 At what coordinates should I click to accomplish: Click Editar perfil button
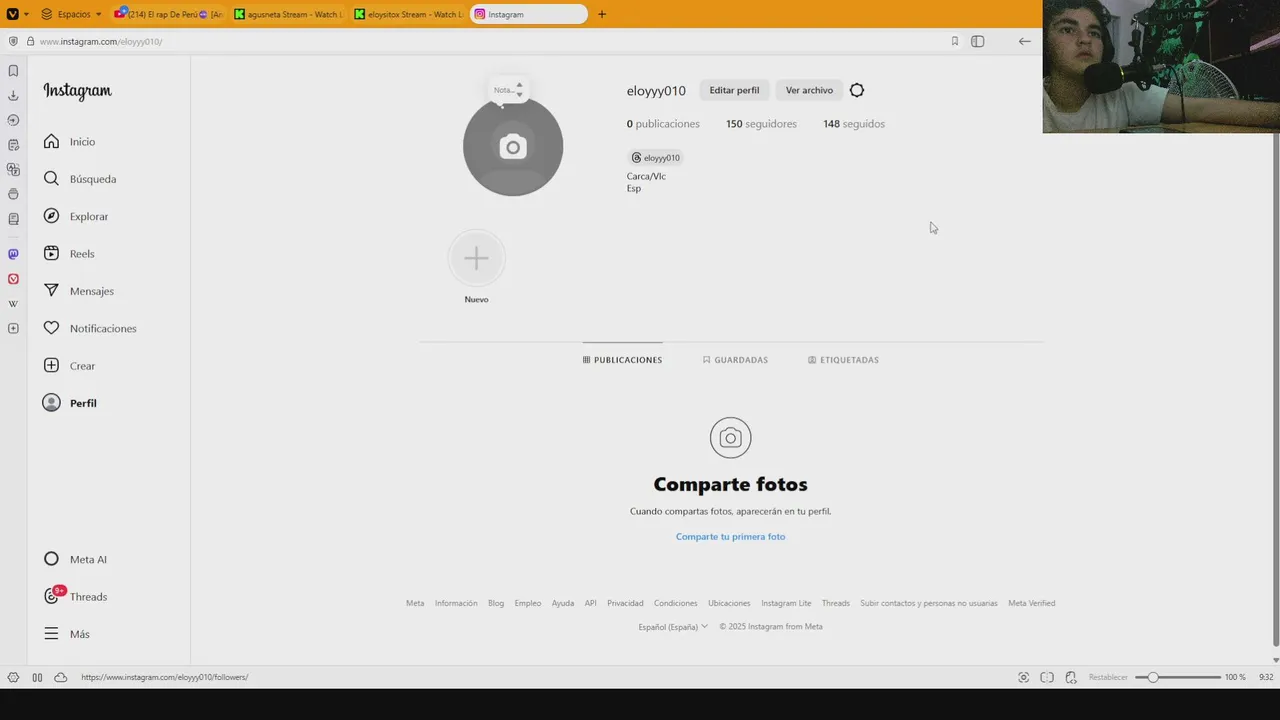coord(734,90)
